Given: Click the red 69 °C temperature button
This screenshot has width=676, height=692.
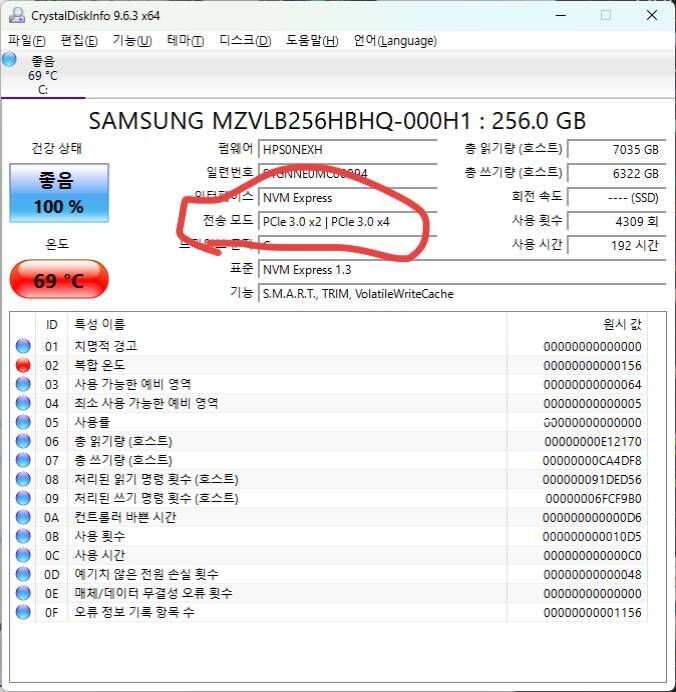Looking at the screenshot, I should pyautogui.click(x=59, y=280).
